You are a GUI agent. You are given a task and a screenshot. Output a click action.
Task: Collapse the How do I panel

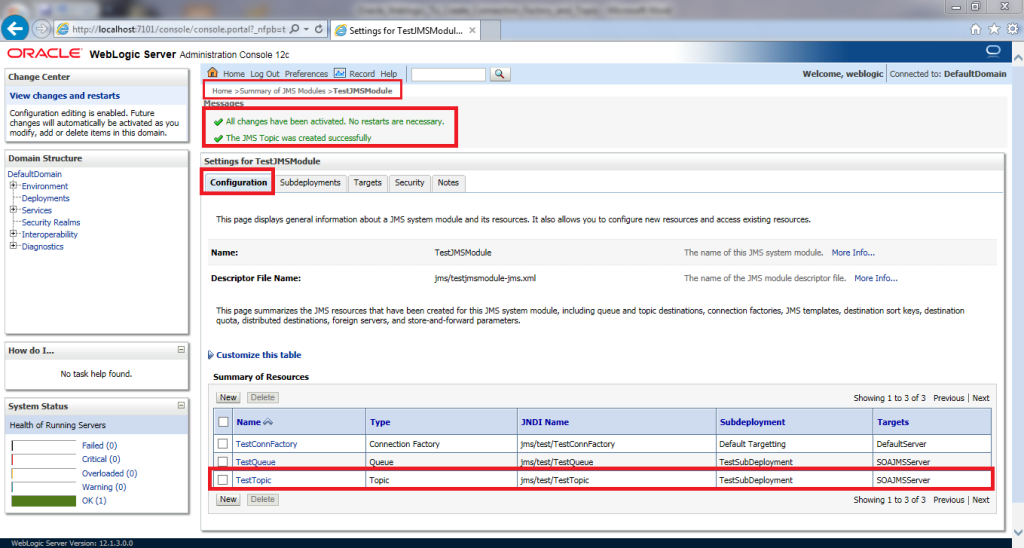(x=181, y=350)
